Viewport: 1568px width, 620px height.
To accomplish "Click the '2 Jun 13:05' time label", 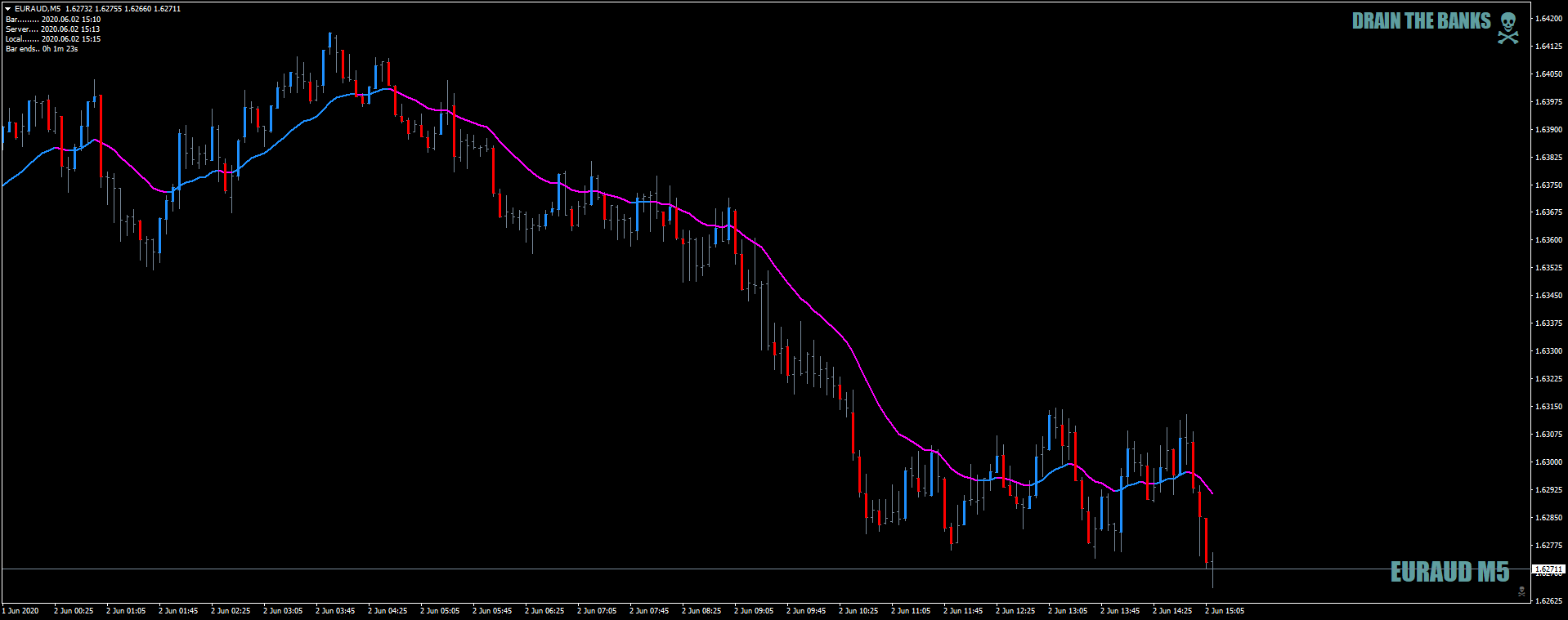I will pos(1068,610).
